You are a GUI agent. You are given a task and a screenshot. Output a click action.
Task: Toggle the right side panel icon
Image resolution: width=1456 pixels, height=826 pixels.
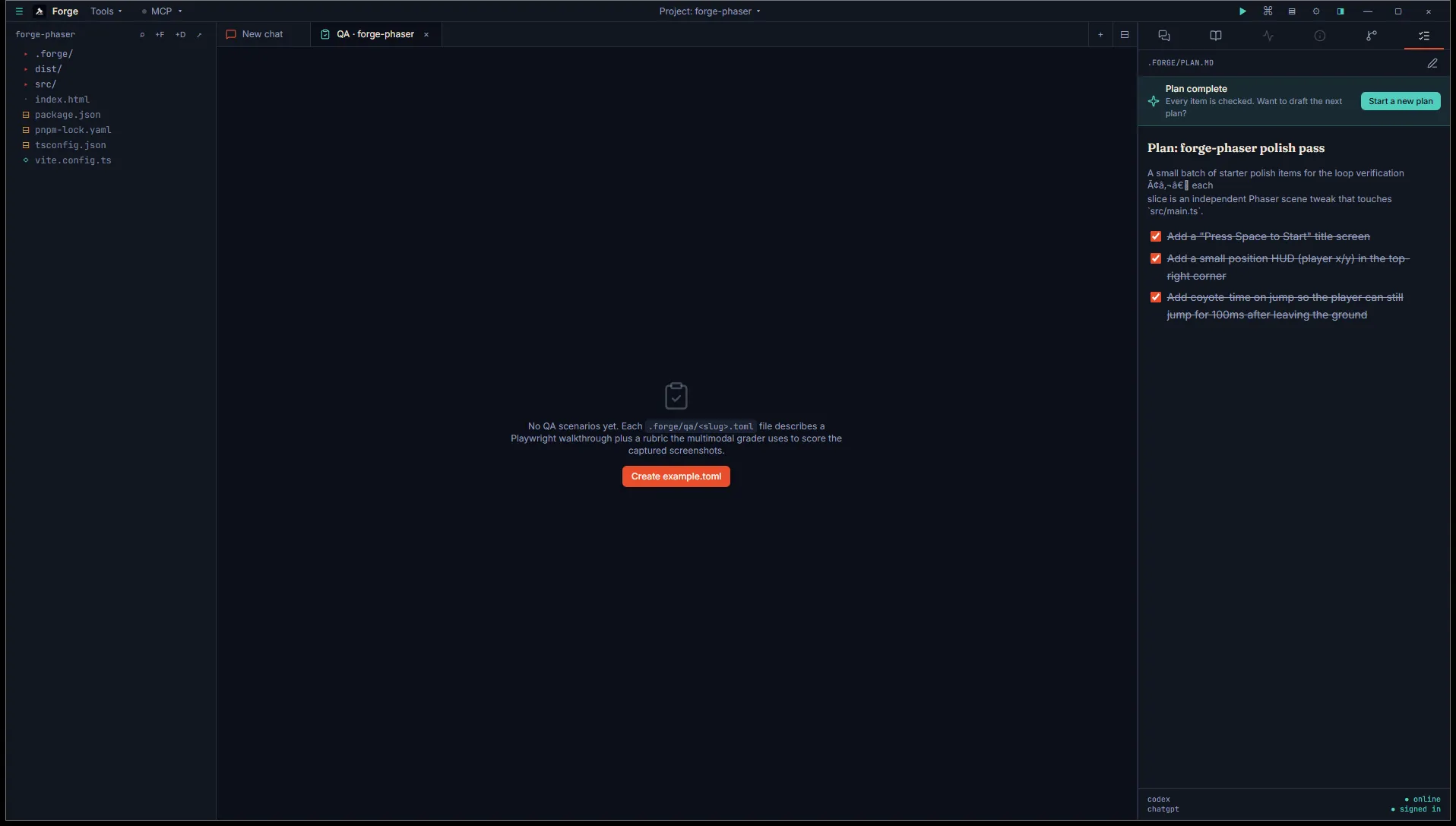click(x=1340, y=11)
